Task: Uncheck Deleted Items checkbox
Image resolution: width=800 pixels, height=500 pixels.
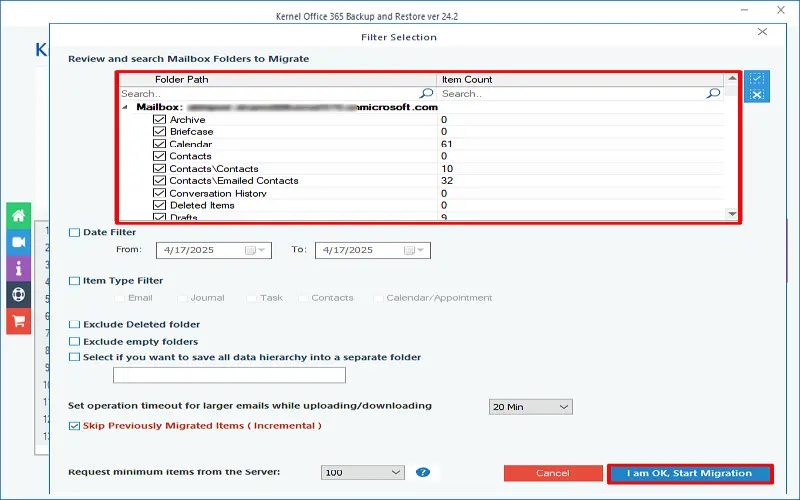Action: coord(159,205)
